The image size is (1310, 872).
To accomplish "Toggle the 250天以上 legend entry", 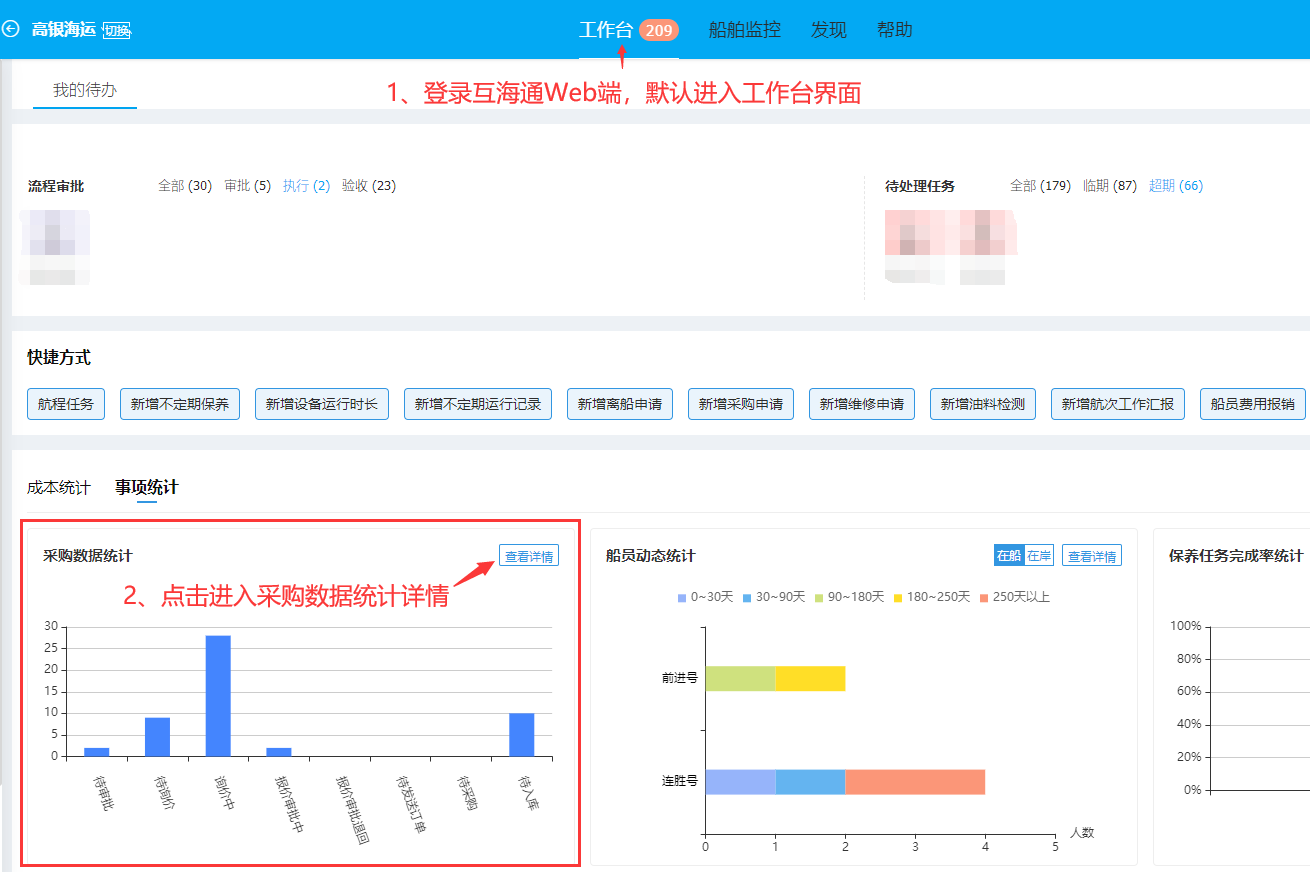I will pos(1014,597).
